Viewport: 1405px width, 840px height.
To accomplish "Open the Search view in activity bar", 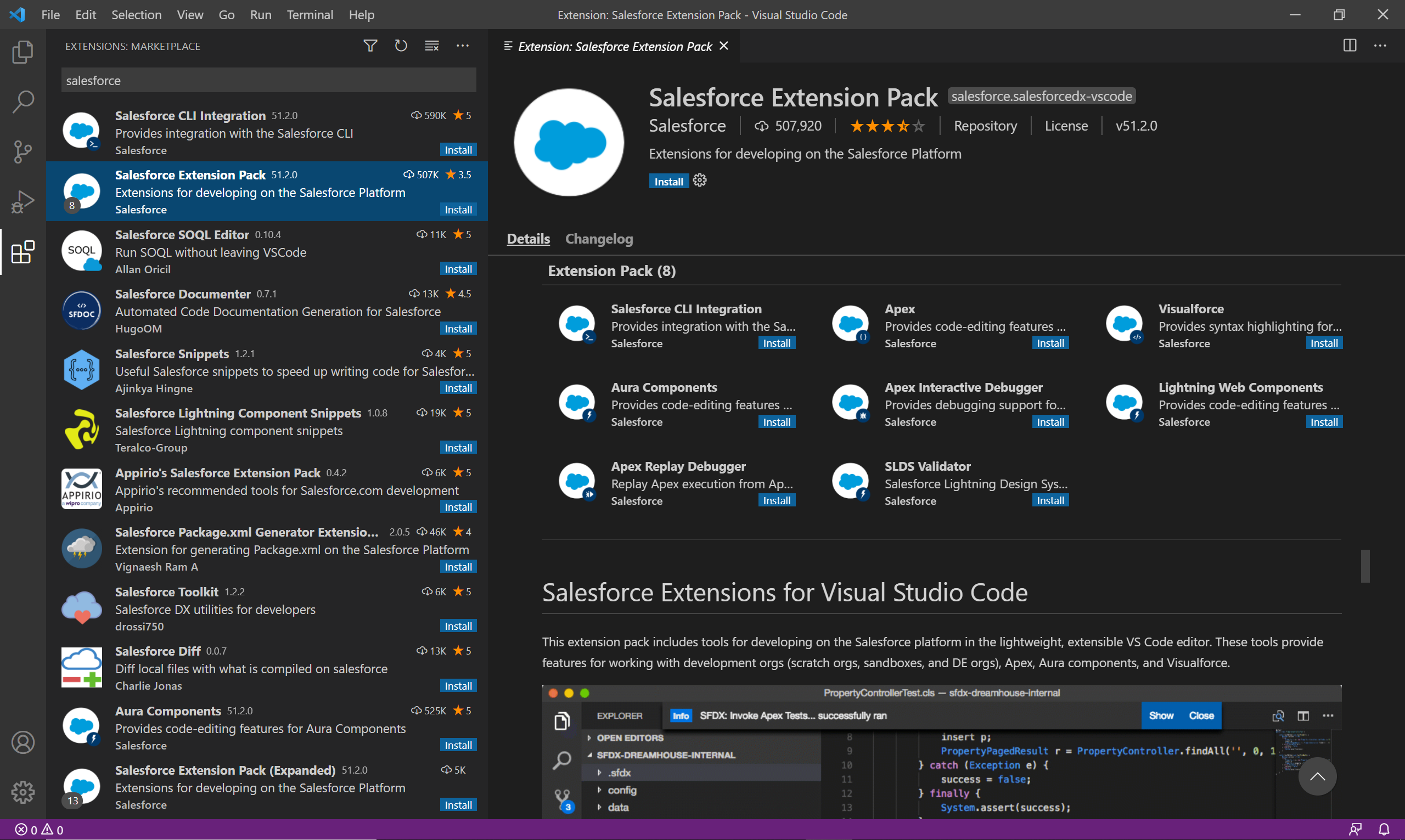I will [x=23, y=102].
